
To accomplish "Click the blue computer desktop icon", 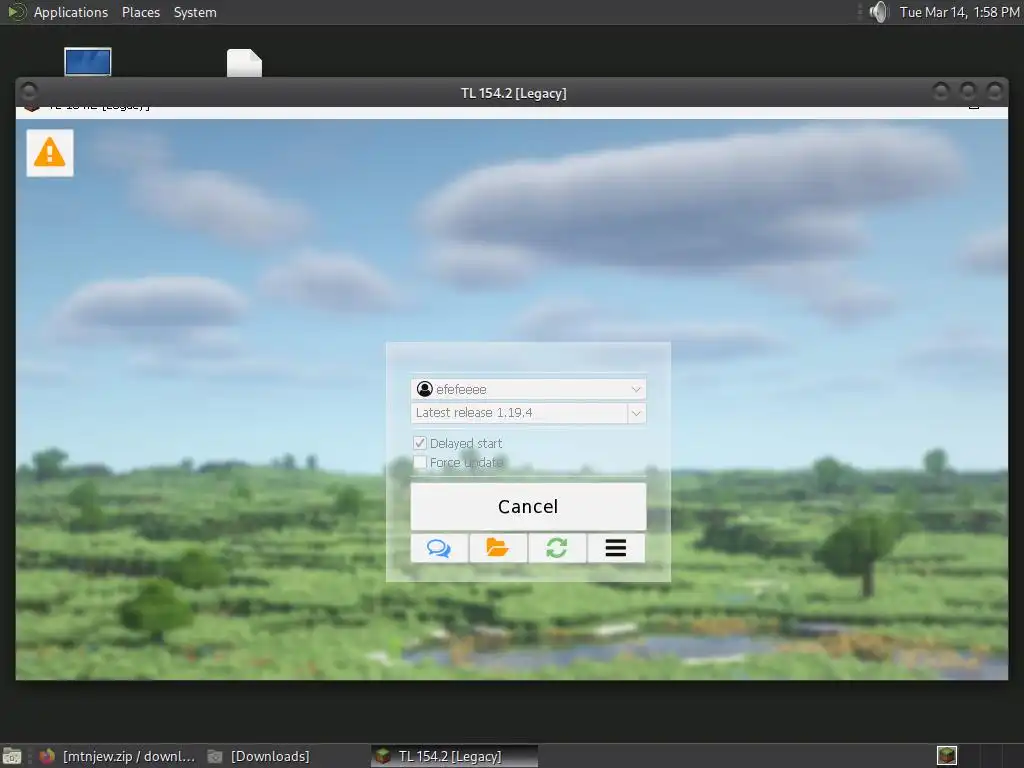I will coord(88,62).
